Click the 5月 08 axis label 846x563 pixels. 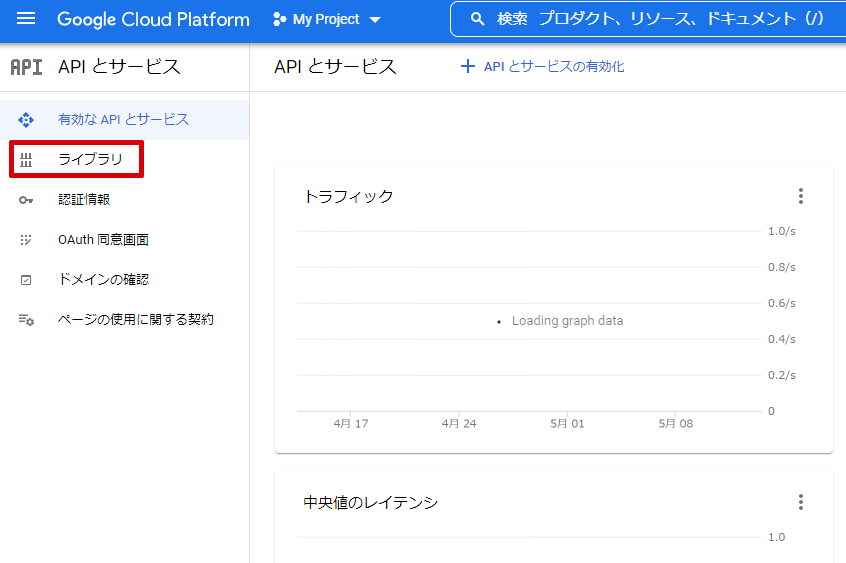click(x=676, y=424)
